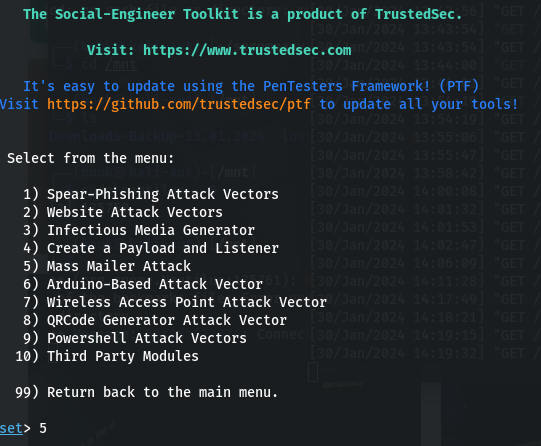Select the Mass Mailer Attack entry
The width and height of the screenshot is (541, 446).
(x=107, y=266)
